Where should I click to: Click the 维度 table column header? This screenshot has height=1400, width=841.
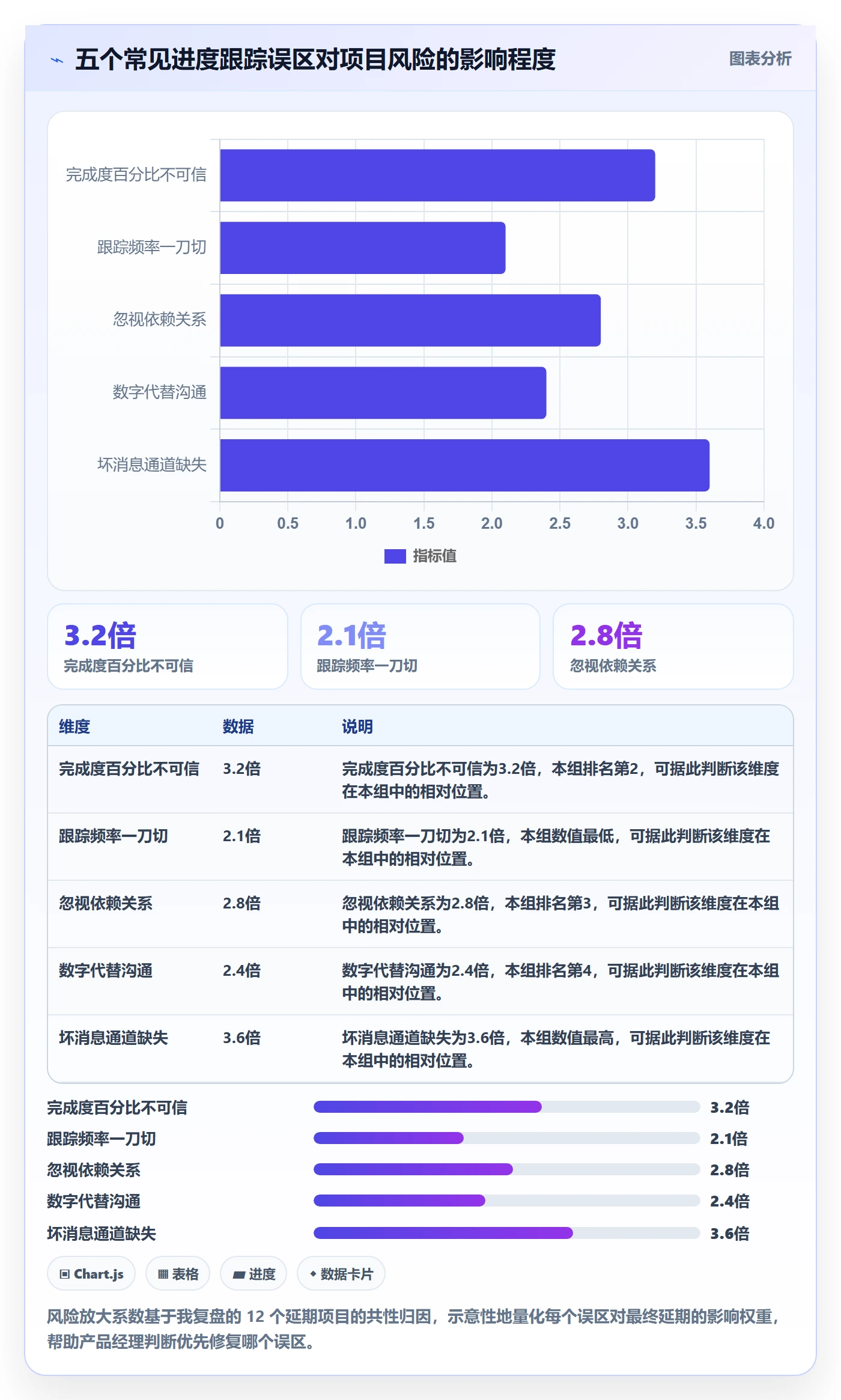pyautogui.click(x=74, y=726)
